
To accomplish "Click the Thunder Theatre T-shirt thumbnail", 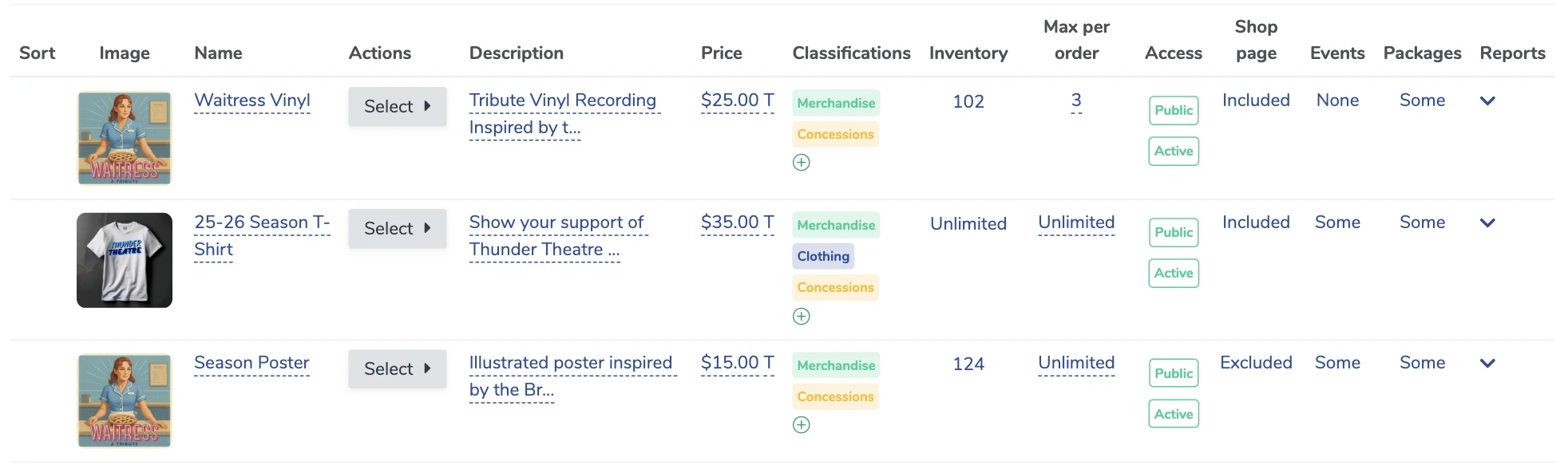I will (125, 260).
